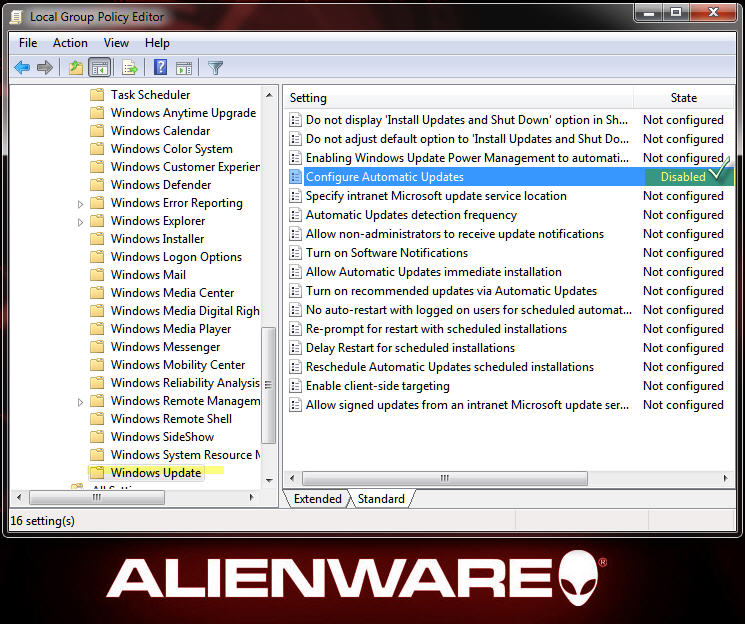
Task: Select Windows SideShow in tree
Action: pyautogui.click(x=162, y=437)
